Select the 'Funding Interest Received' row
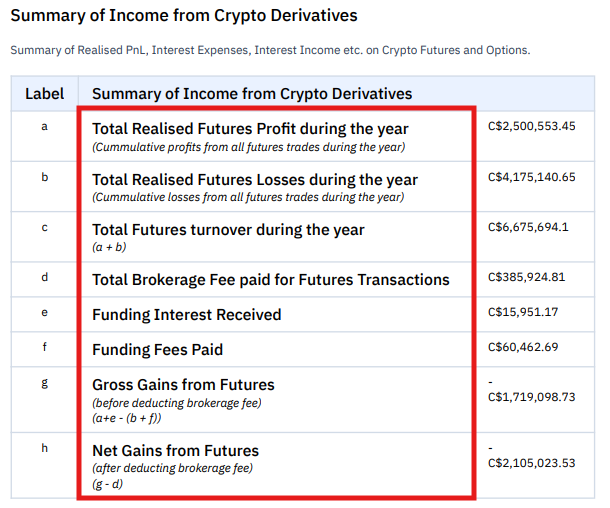This screenshot has height=508, width=610. click(x=186, y=315)
